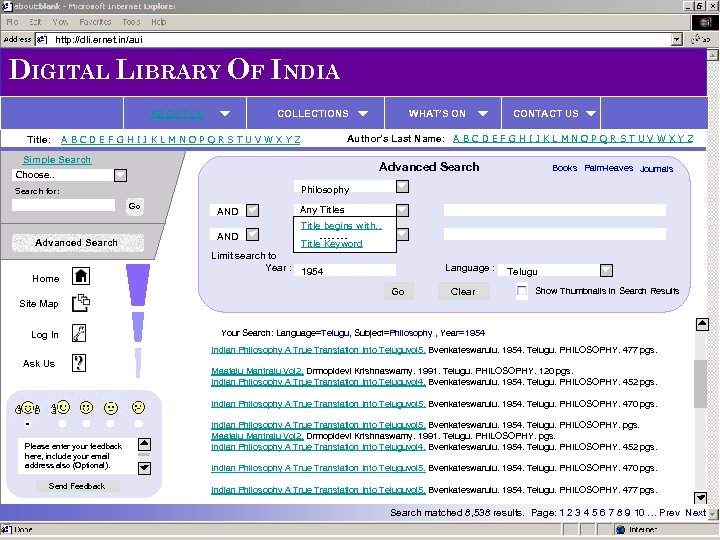Open the Collections navigation menu

click(x=313, y=113)
